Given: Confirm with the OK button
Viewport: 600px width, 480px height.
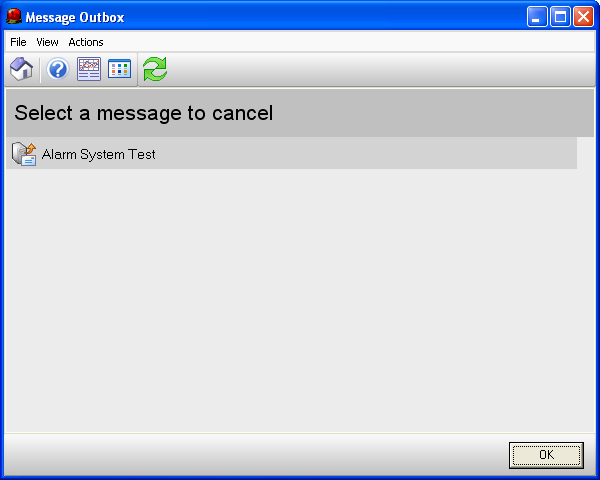Looking at the screenshot, I should point(546,455).
